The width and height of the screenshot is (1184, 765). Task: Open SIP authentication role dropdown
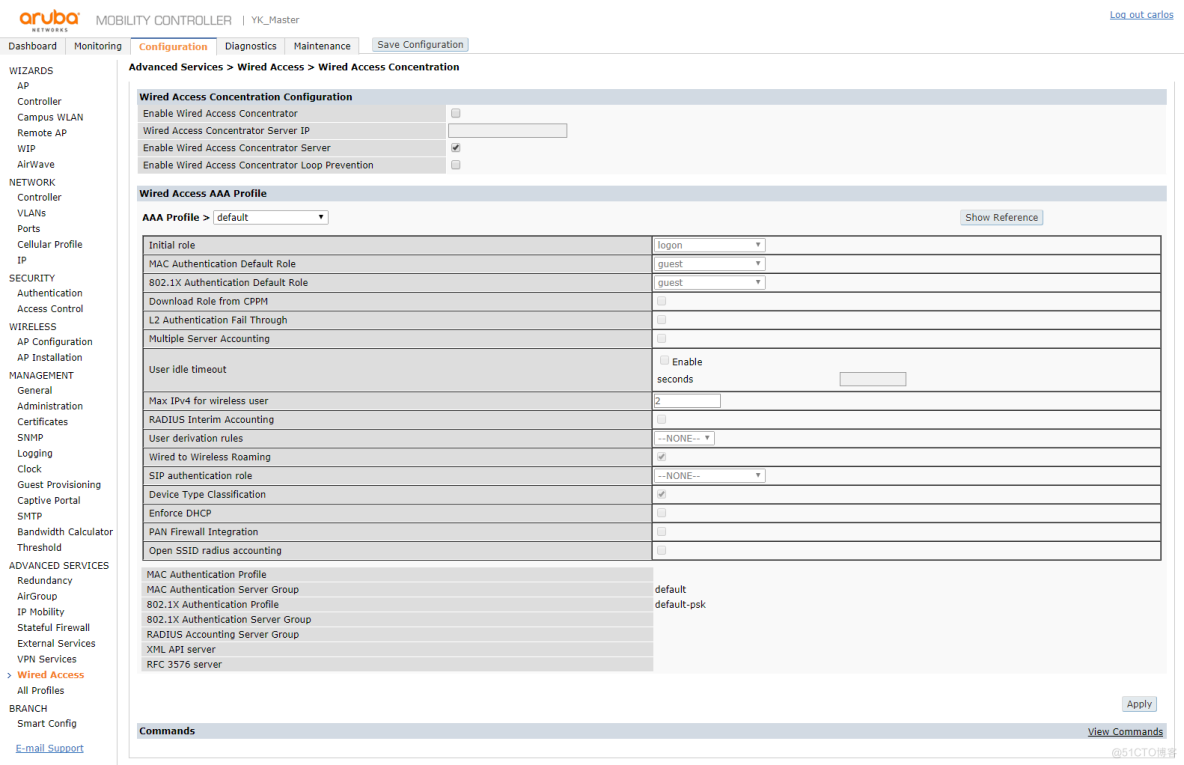click(709, 476)
